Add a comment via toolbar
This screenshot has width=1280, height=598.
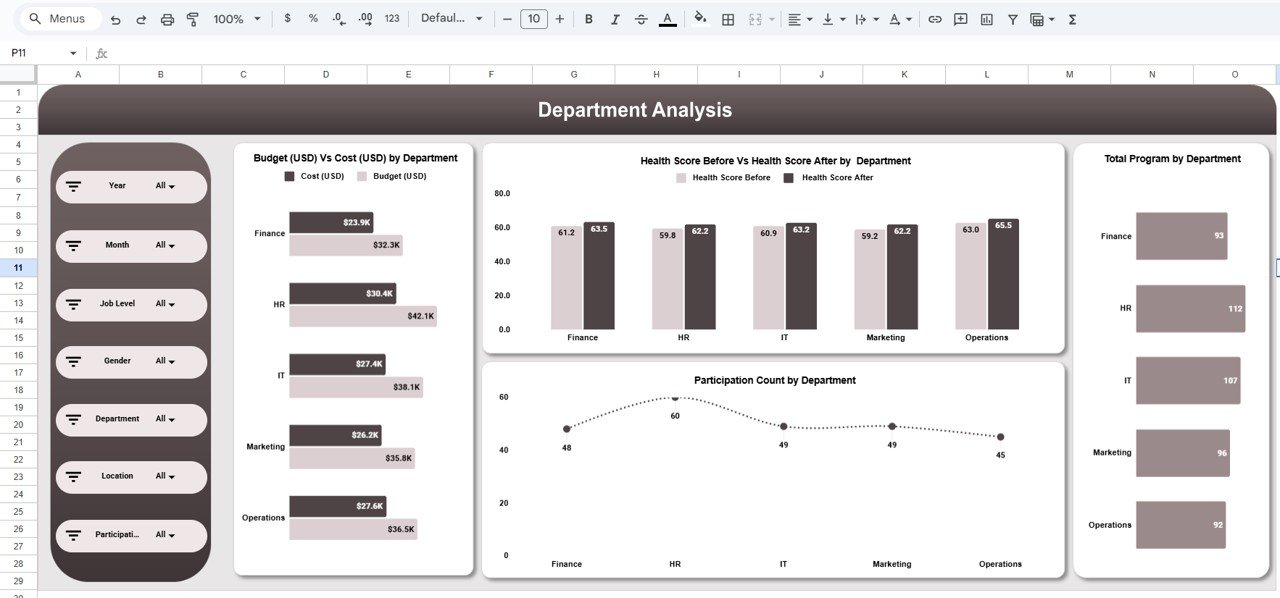tap(961, 19)
